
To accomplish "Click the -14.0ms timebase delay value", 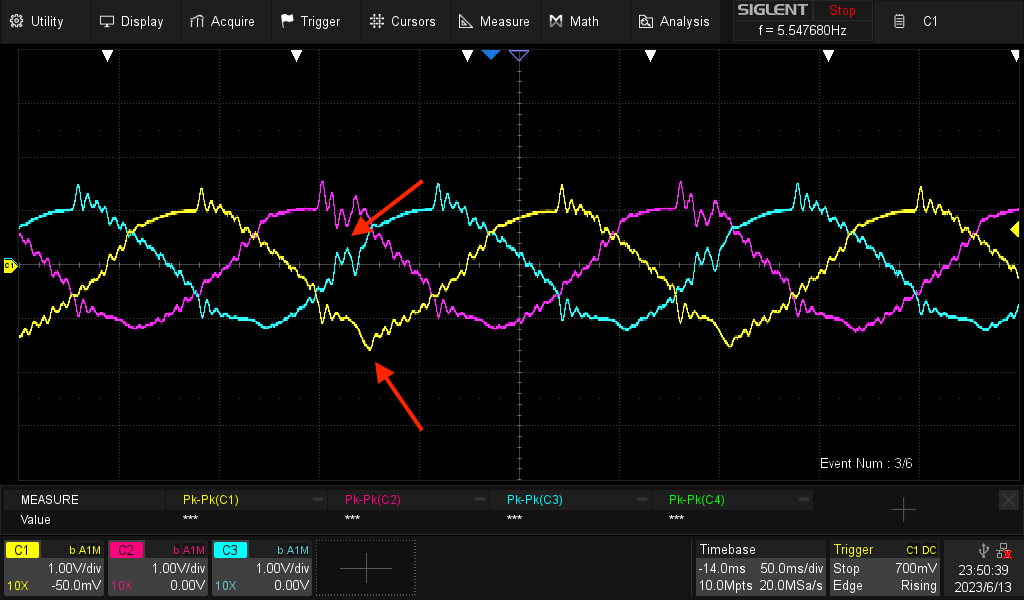I will 722,568.
